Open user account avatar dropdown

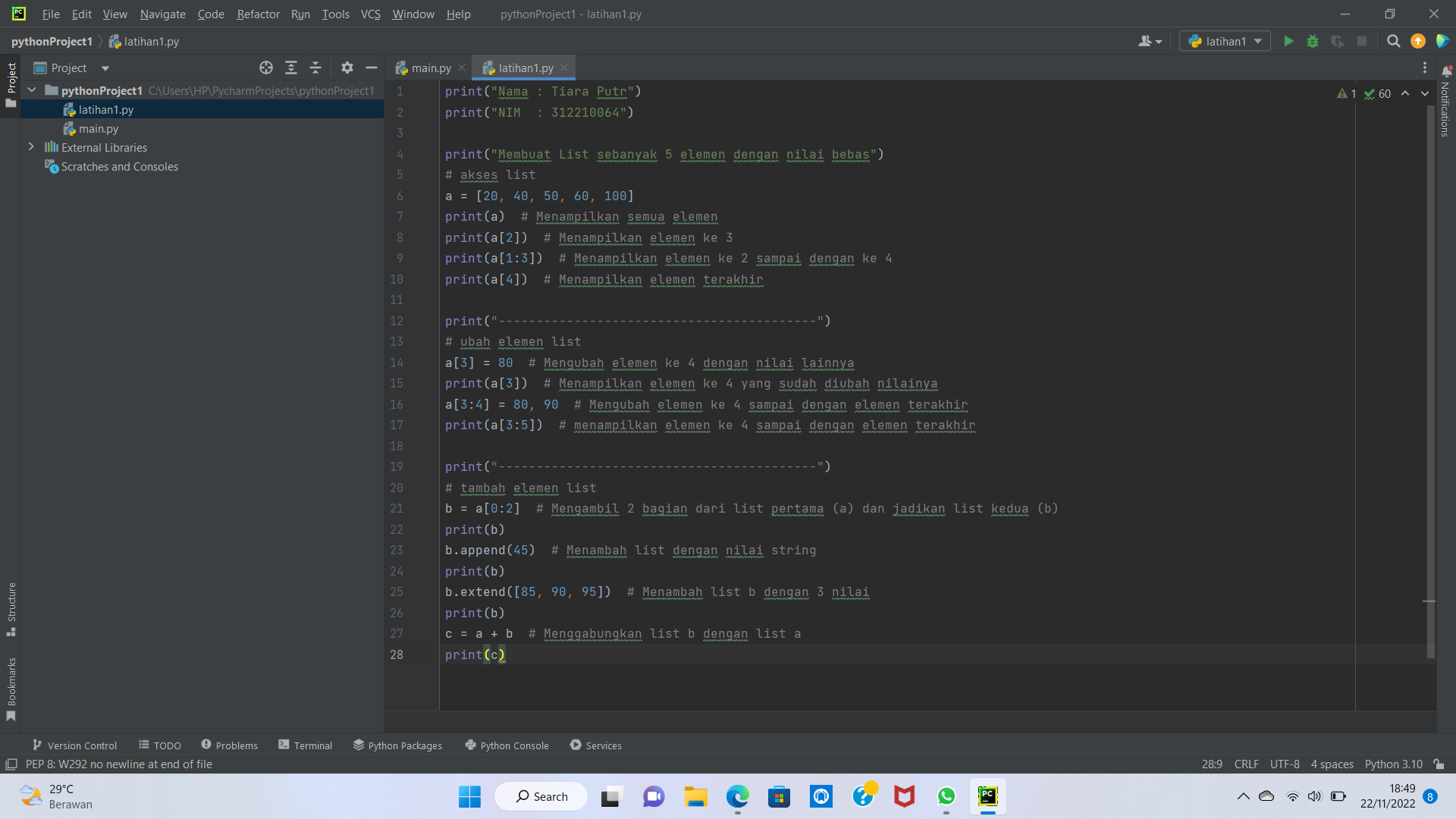coord(1150,41)
